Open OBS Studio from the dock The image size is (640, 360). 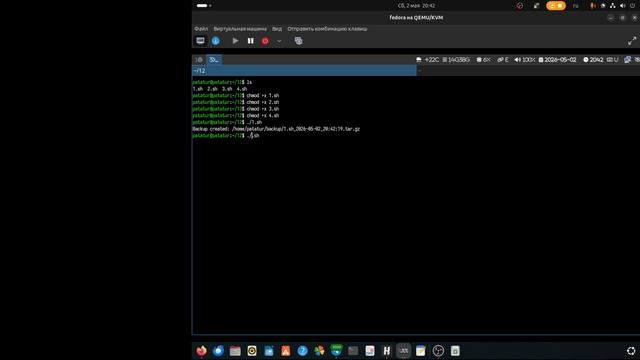438,351
